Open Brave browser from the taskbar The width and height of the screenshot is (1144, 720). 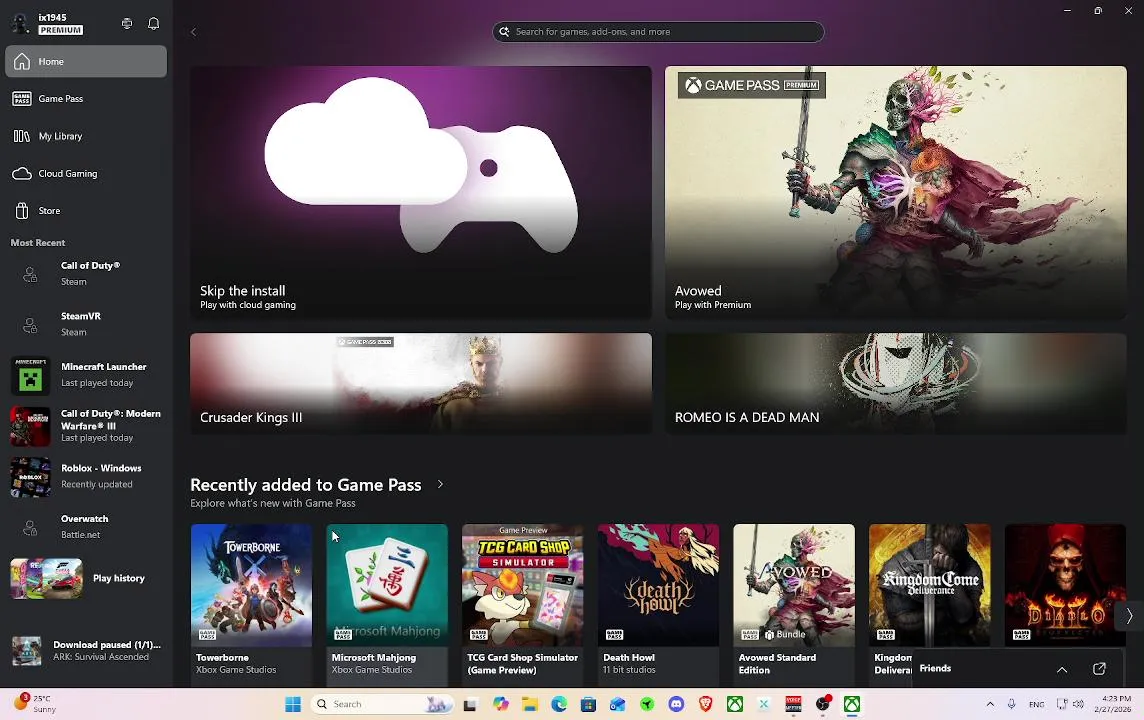[x=706, y=704]
